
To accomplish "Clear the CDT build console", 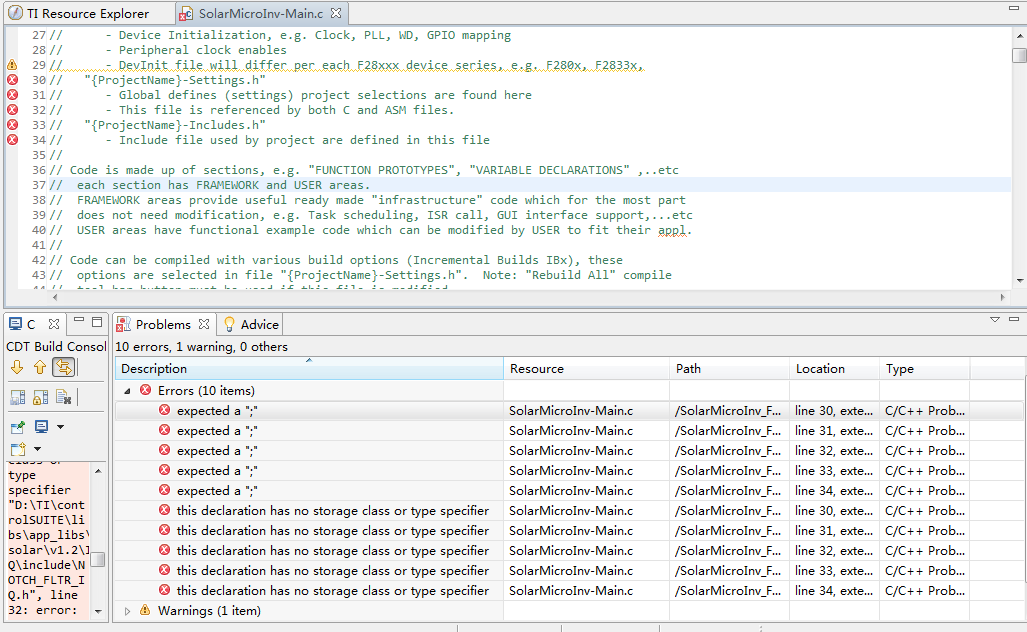I will point(63,398).
